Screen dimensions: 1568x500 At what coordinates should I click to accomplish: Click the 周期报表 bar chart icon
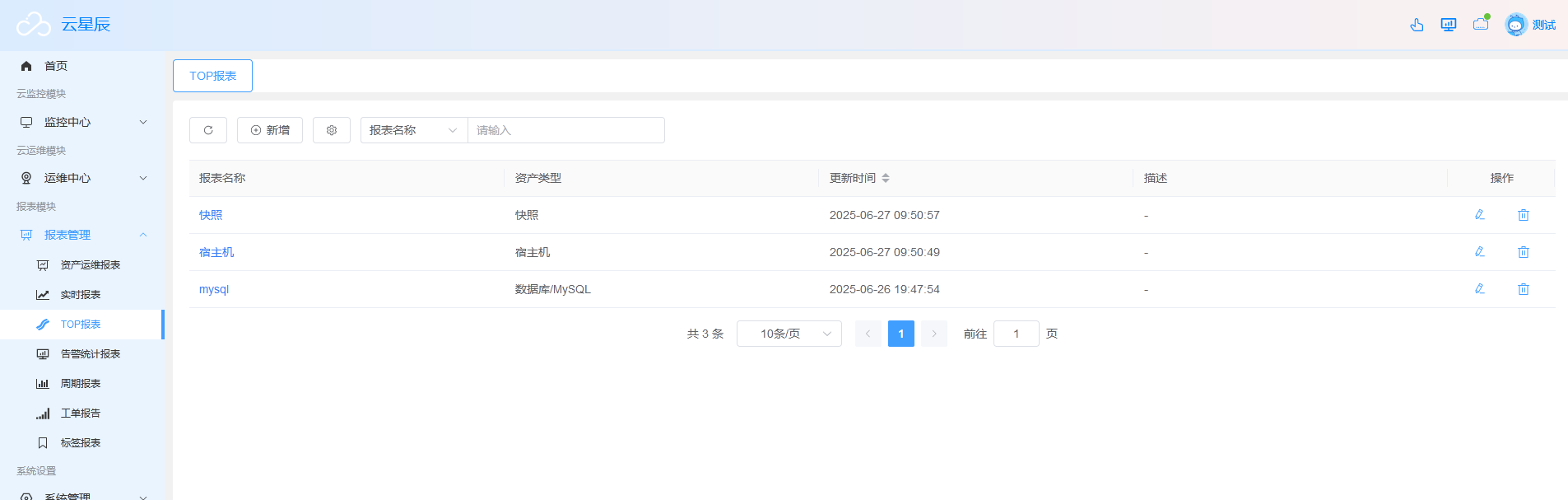click(x=43, y=384)
